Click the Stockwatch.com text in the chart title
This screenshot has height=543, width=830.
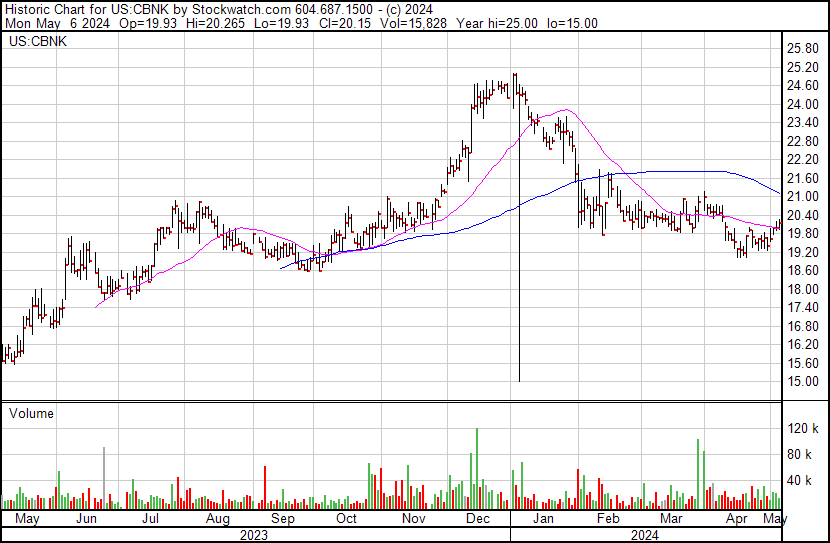point(241,9)
